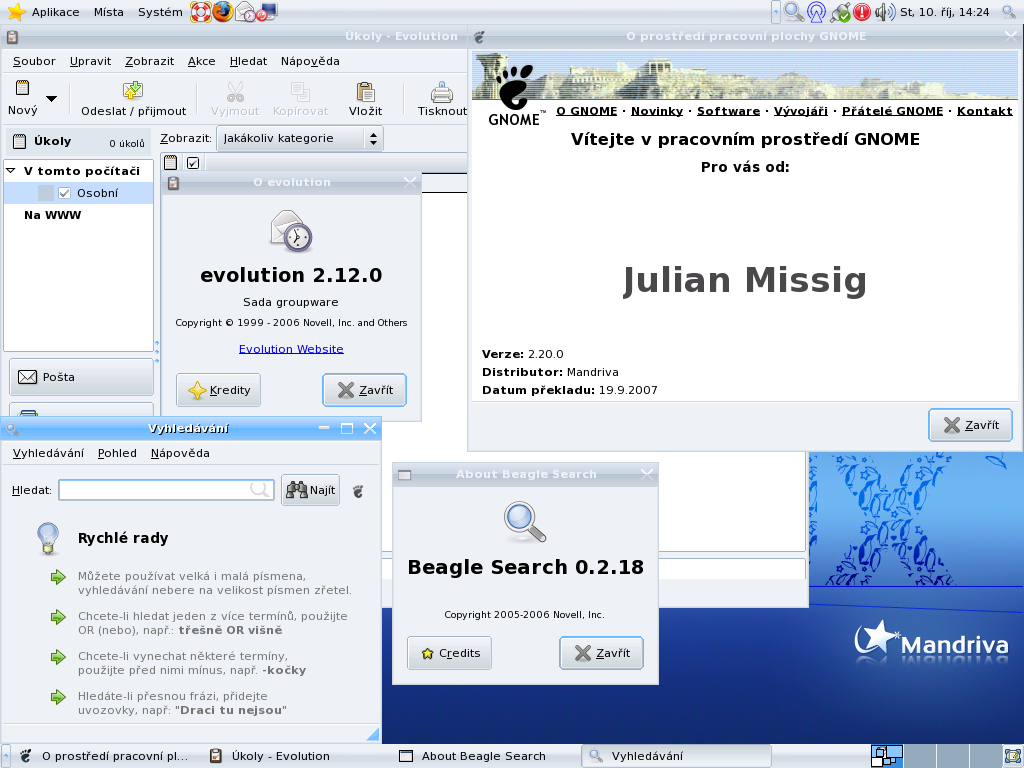Uncheck the Osobní task list checkbox
Screen dimensions: 1024x768
click(64, 193)
